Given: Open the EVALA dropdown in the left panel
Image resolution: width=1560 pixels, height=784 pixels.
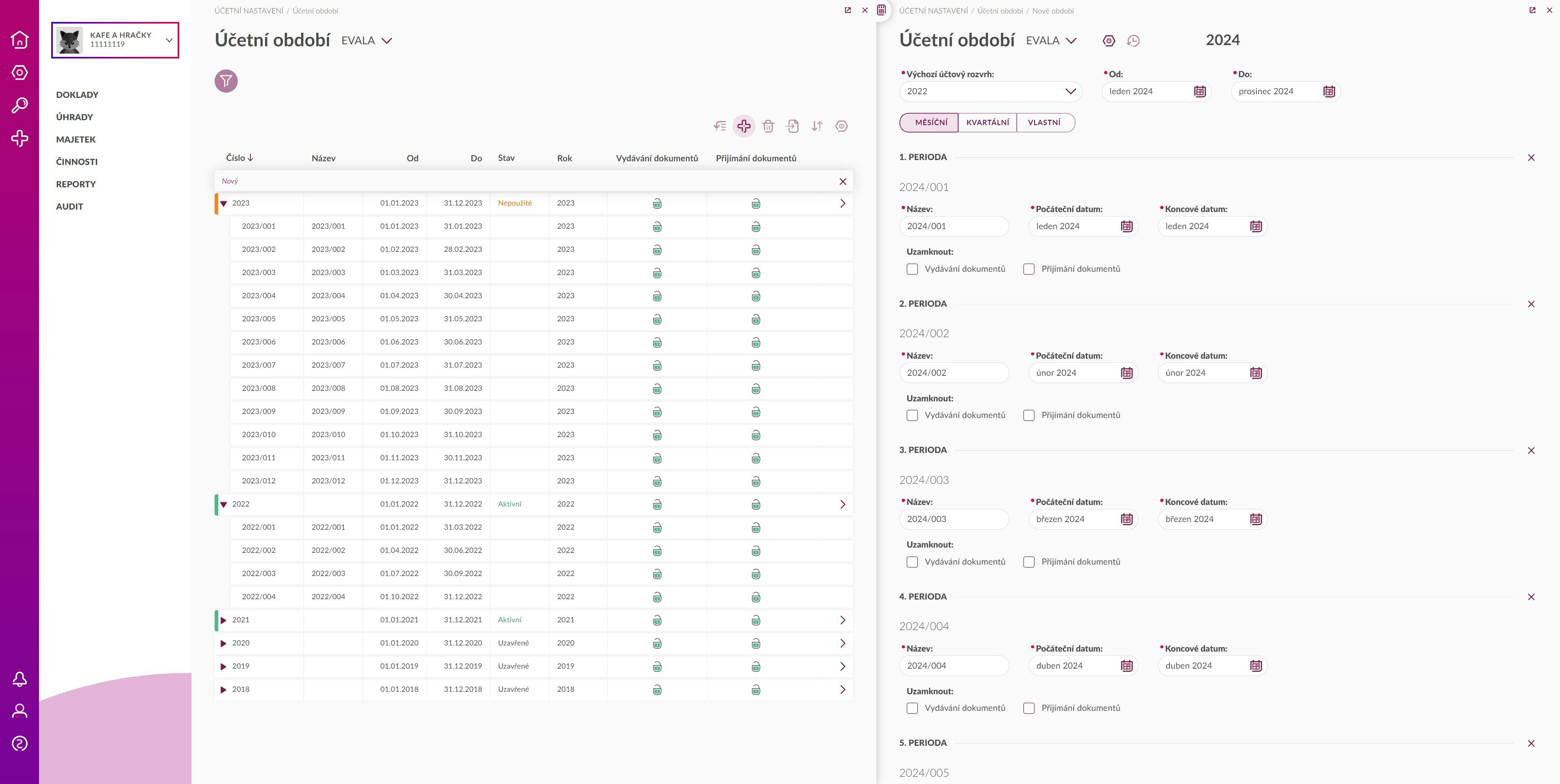Looking at the screenshot, I should tap(366, 41).
